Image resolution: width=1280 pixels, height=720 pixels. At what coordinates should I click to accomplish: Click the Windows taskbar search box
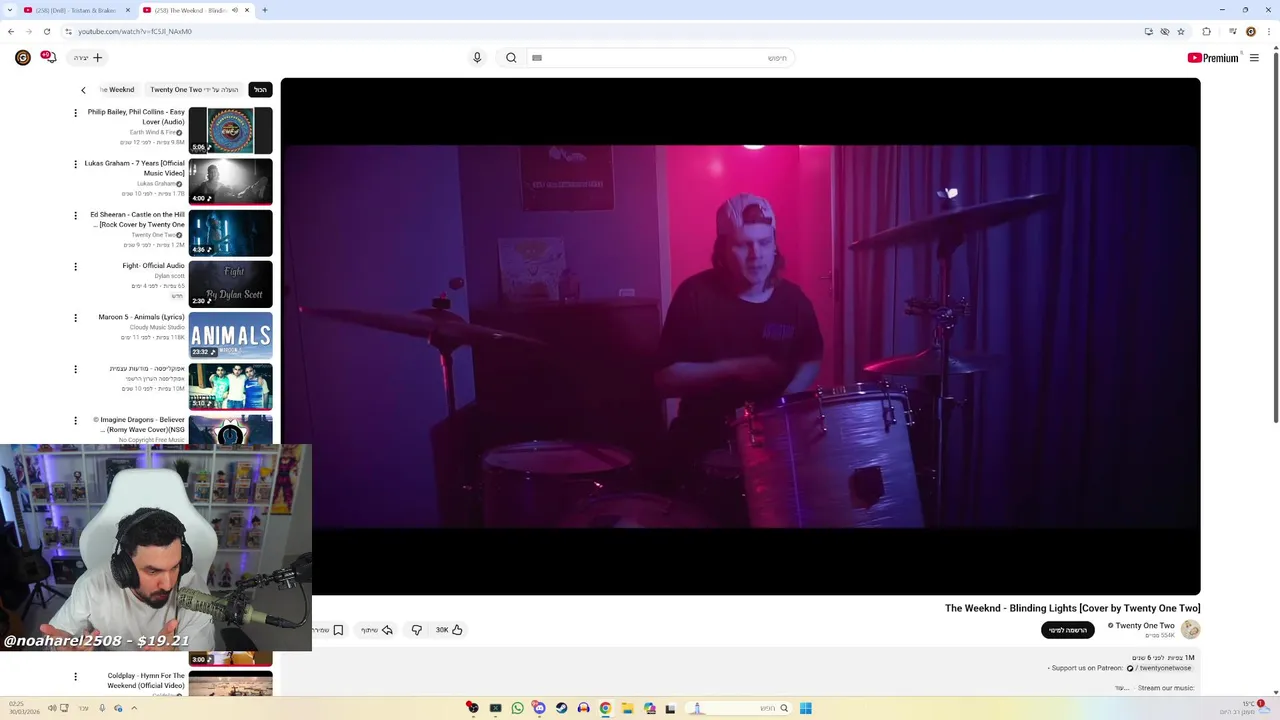point(737,708)
